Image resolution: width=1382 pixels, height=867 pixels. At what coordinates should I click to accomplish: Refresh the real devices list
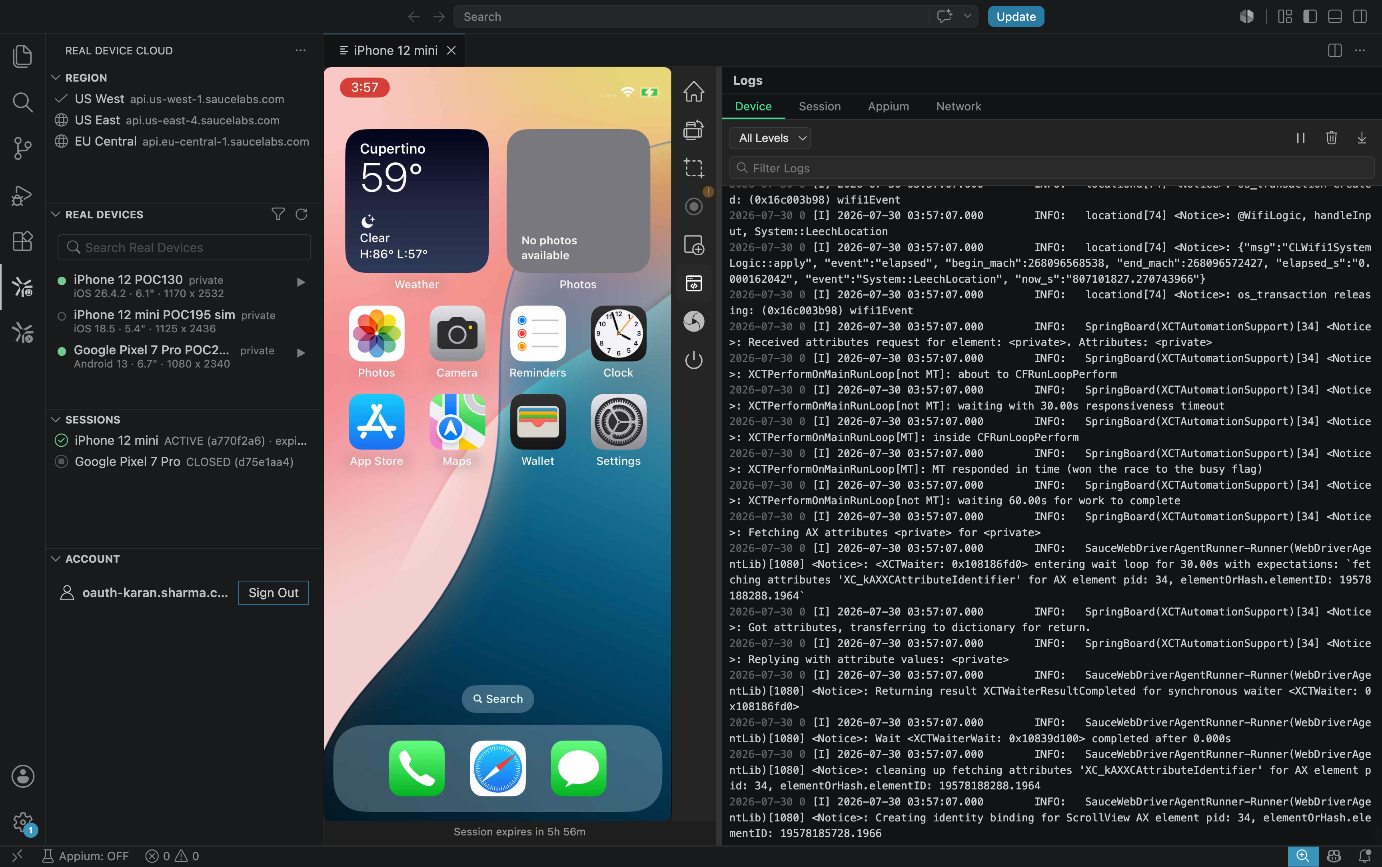[301, 214]
